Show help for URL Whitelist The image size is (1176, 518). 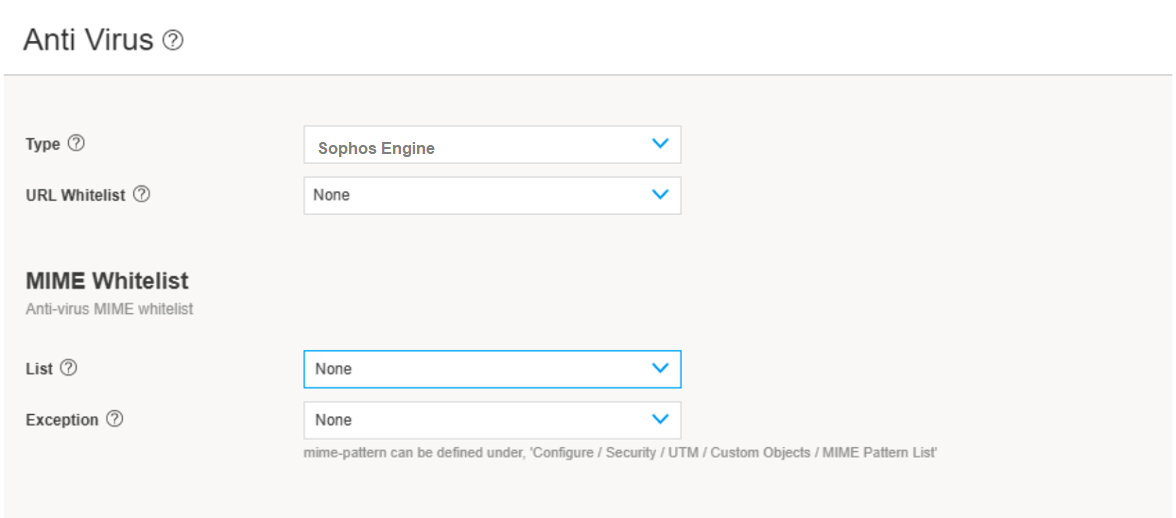(142, 195)
